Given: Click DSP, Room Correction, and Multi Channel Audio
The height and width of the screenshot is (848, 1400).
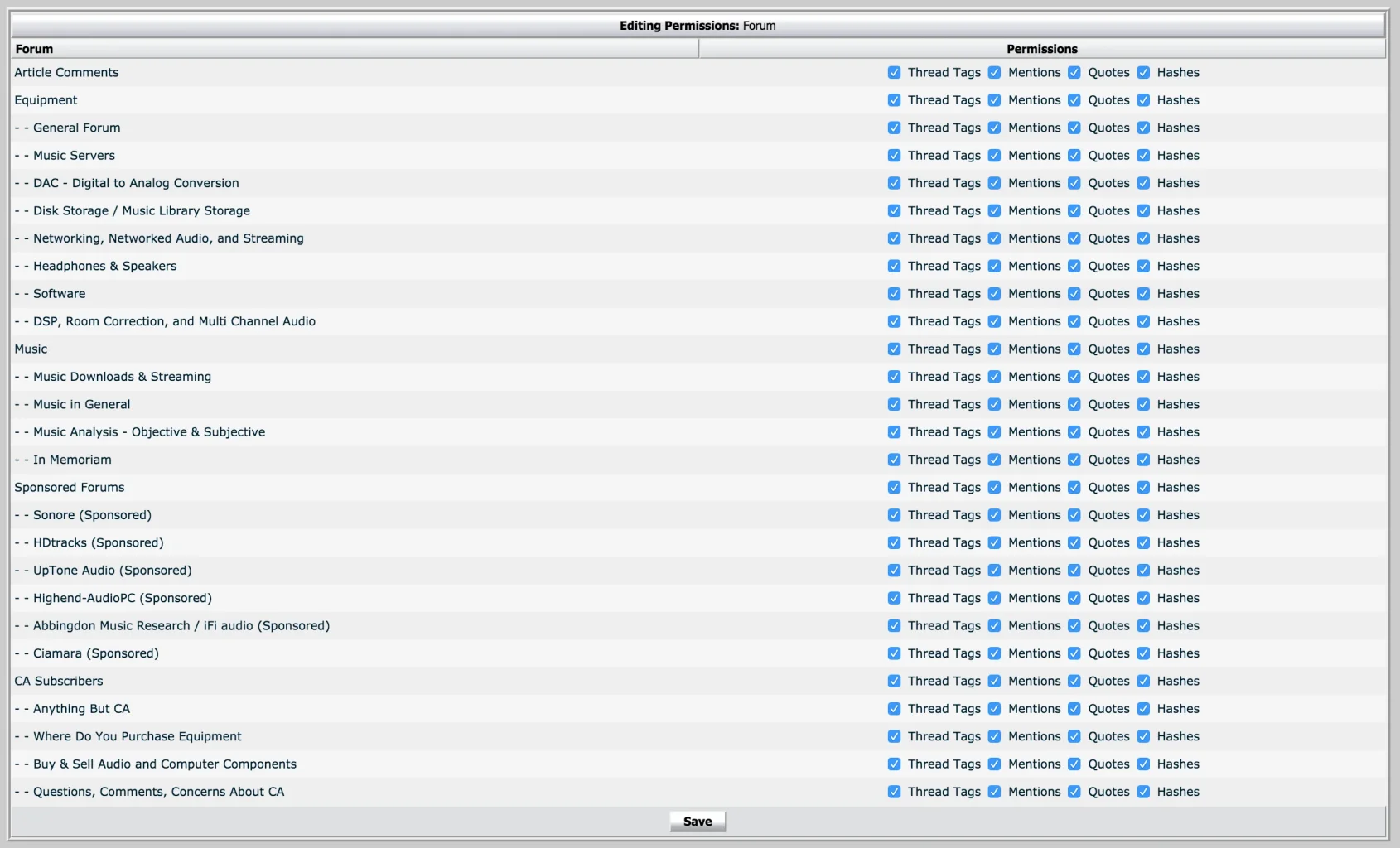Looking at the screenshot, I should pyautogui.click(x=174, y=321).
